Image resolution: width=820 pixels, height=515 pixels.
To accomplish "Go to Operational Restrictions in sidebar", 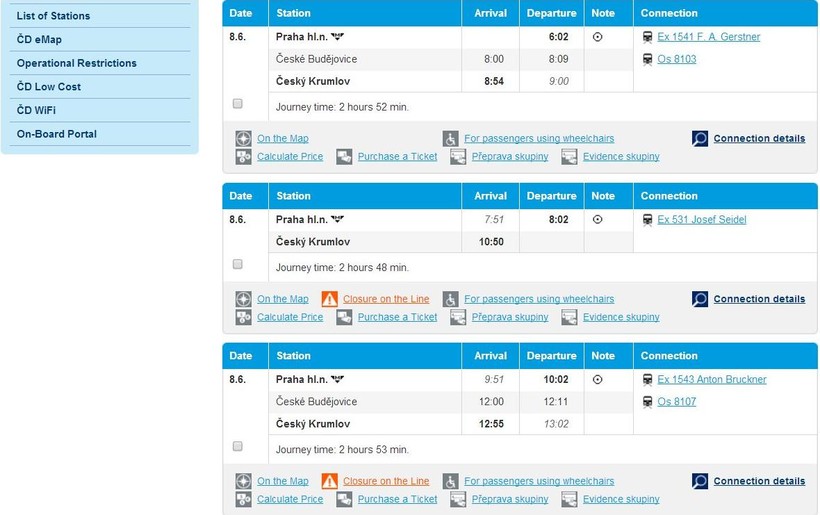I will point(76,63).
